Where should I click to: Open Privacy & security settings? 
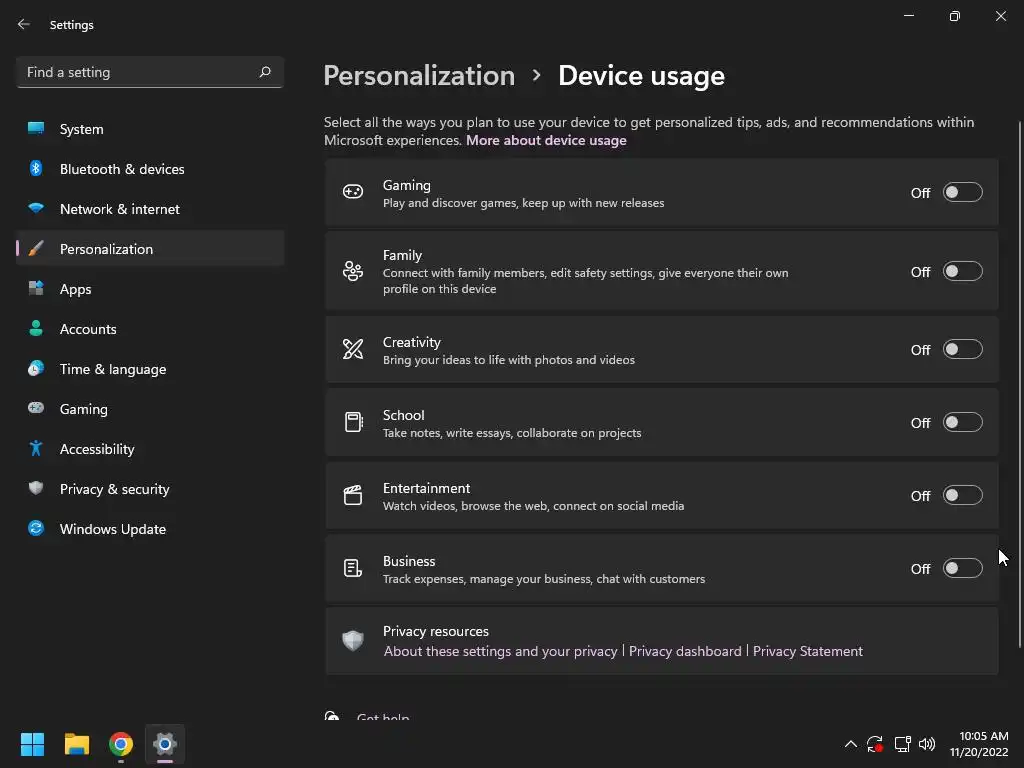[114, 489]
